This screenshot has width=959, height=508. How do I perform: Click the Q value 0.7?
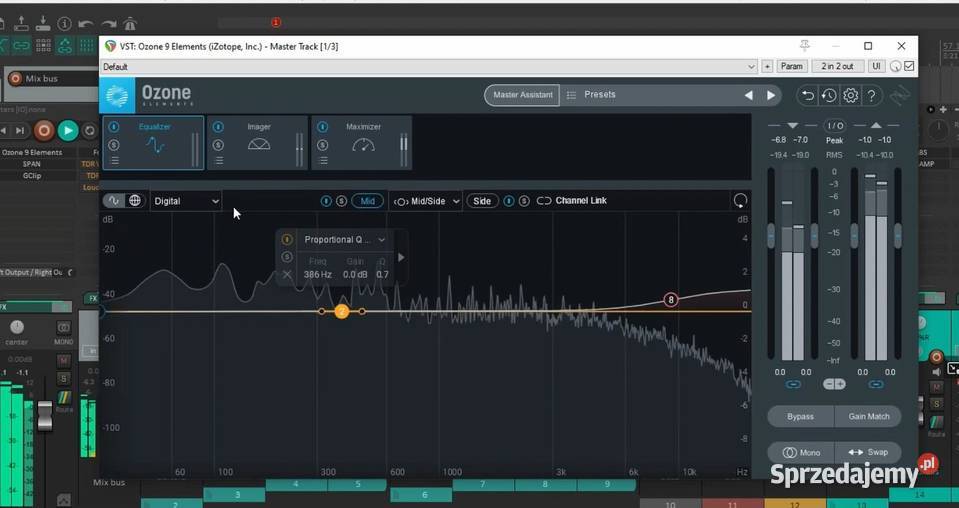(x=382, y=274)
